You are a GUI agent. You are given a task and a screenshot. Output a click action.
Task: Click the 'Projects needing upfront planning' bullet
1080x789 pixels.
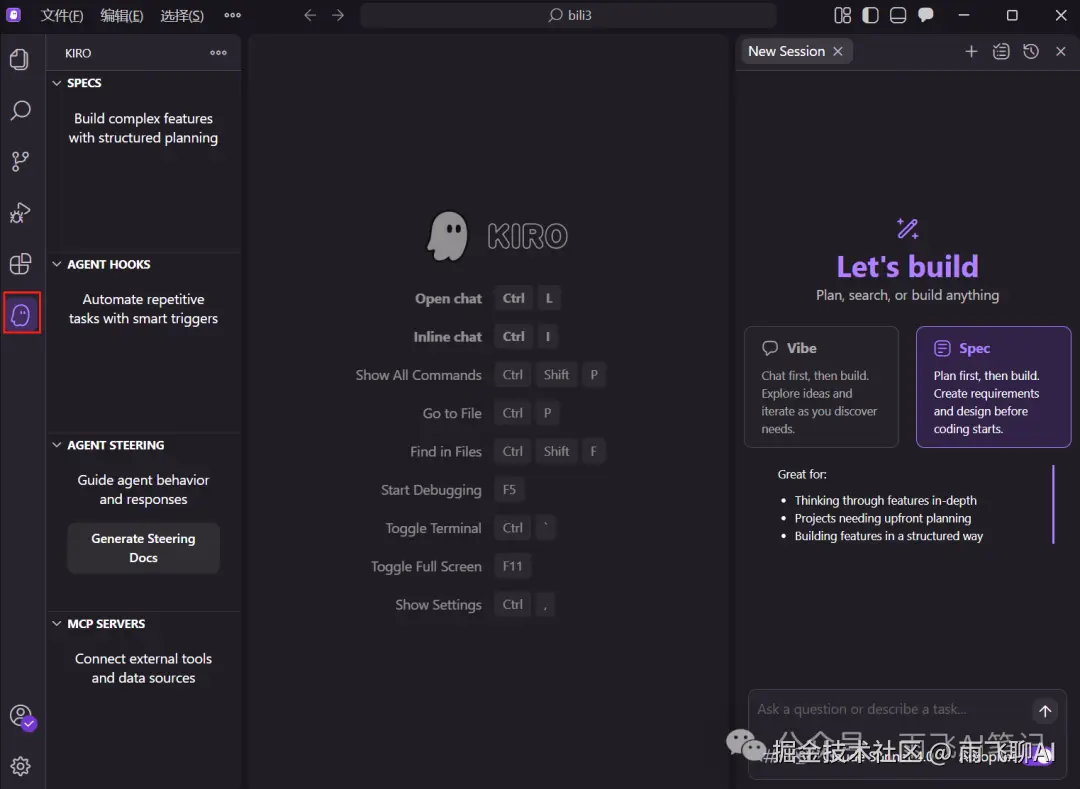pos(882,518)
